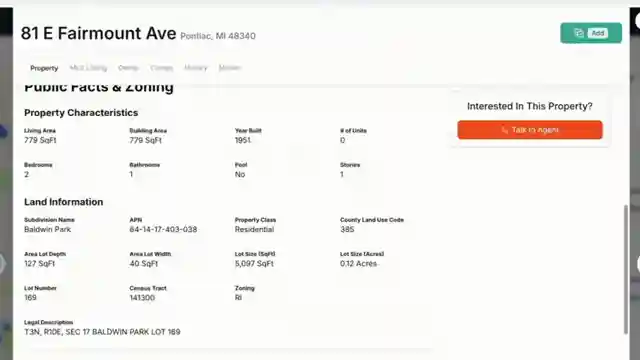Click the Lot Size value 5,097 SqFt

point(254,264)
